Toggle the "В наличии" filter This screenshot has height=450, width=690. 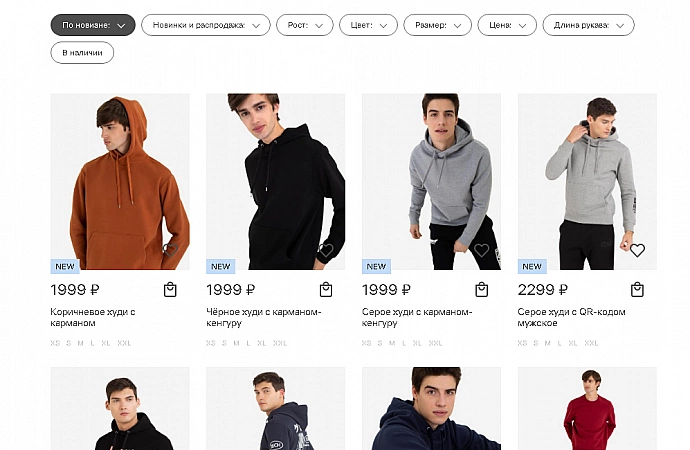point(82,52)
